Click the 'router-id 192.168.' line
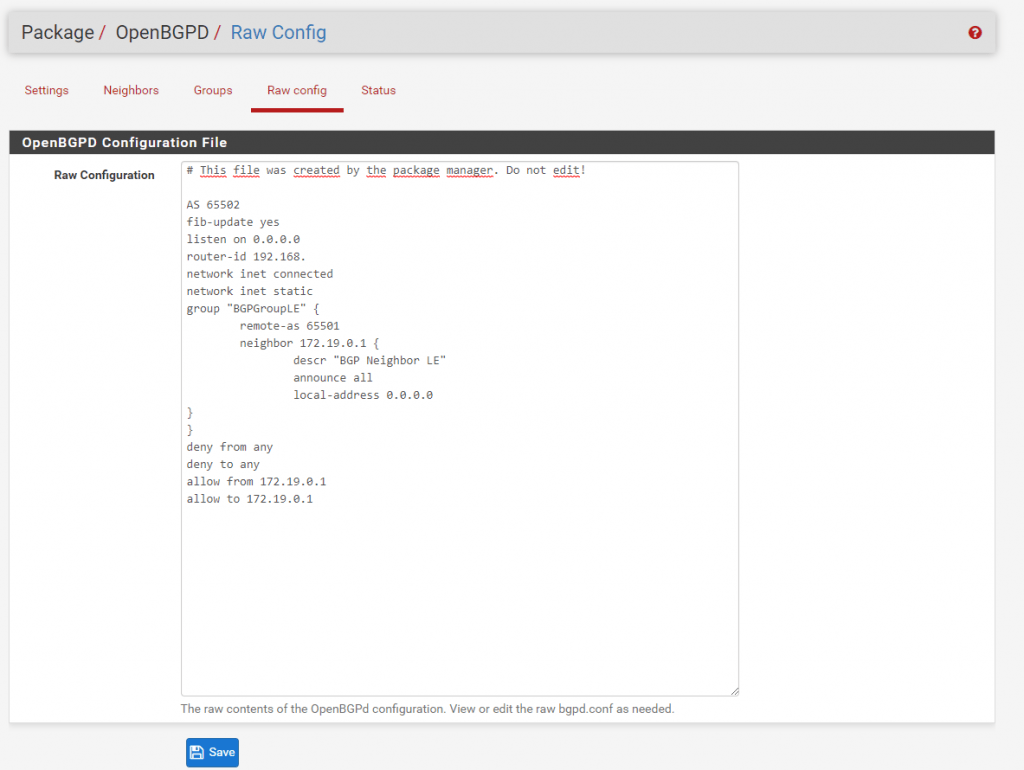 click(x=246, y=257)
